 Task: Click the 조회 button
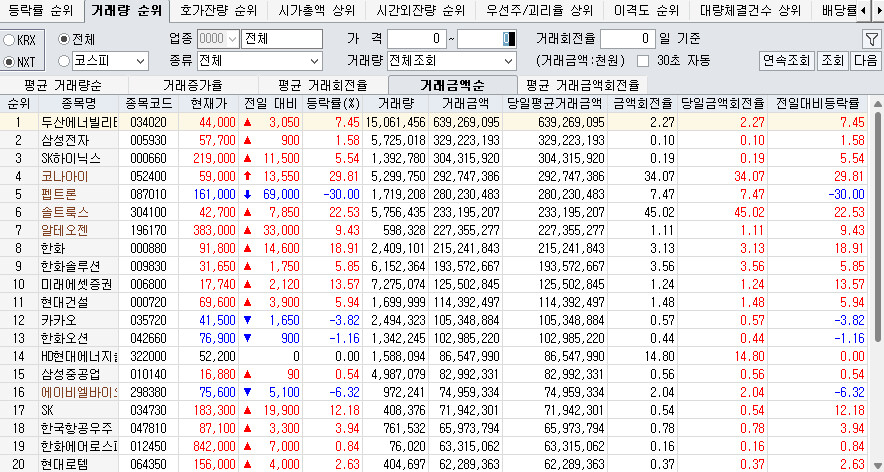(832, 61)
